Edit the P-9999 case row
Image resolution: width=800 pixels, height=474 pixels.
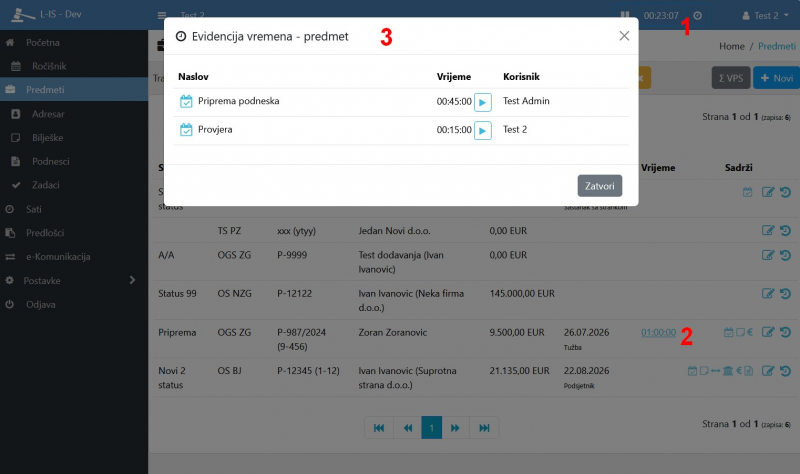click(x=768, y=255)
